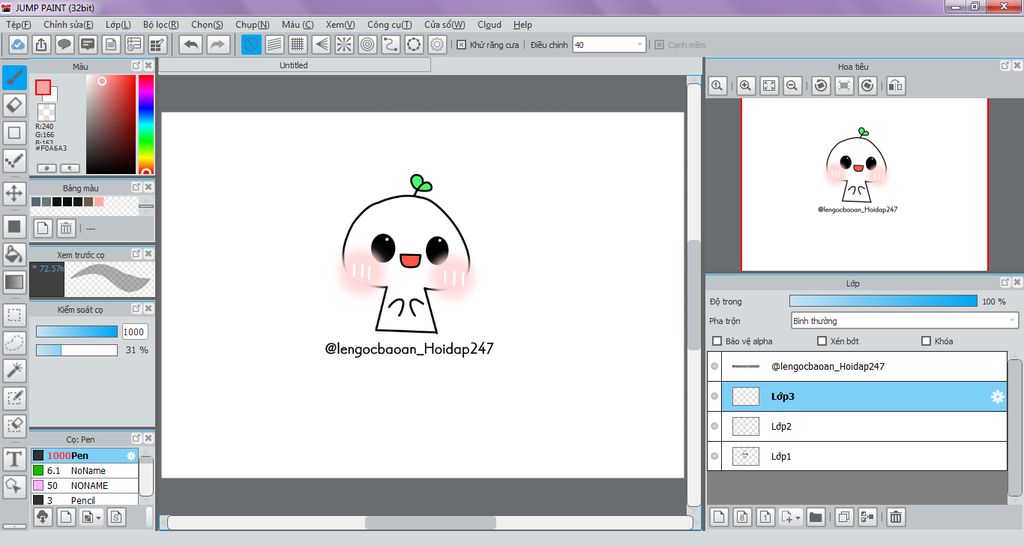Image resolution: width=1024 pixels, height=546 pixels.
Task: Open the add layer dropdown arrow
Action: [x=797, y=518]
